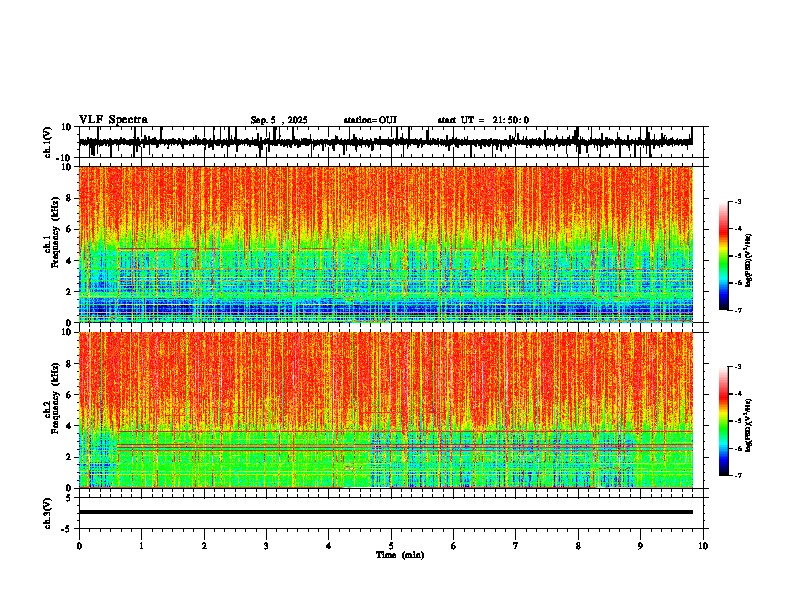Click the ch.1 voltage waveform trace
The height and width of the screenshot is (612, 792).
(385, 142)
